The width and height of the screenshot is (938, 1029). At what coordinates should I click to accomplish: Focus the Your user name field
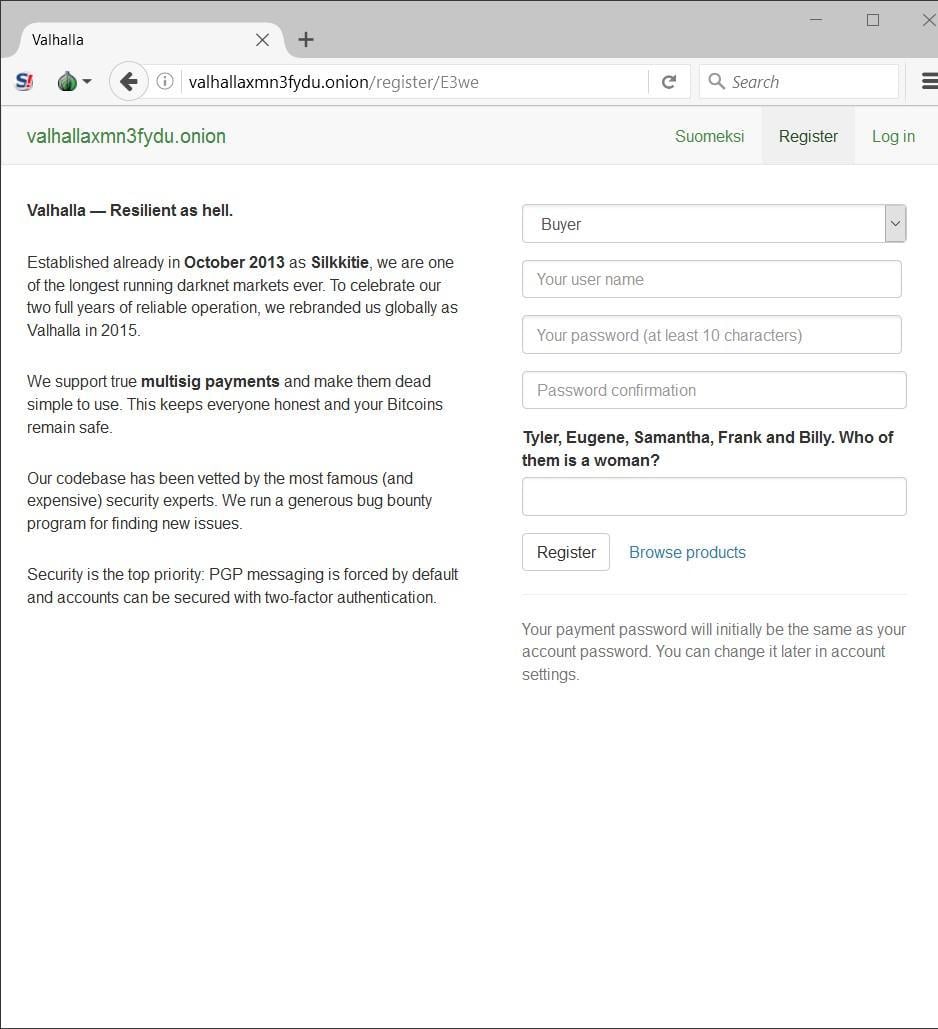712,280
